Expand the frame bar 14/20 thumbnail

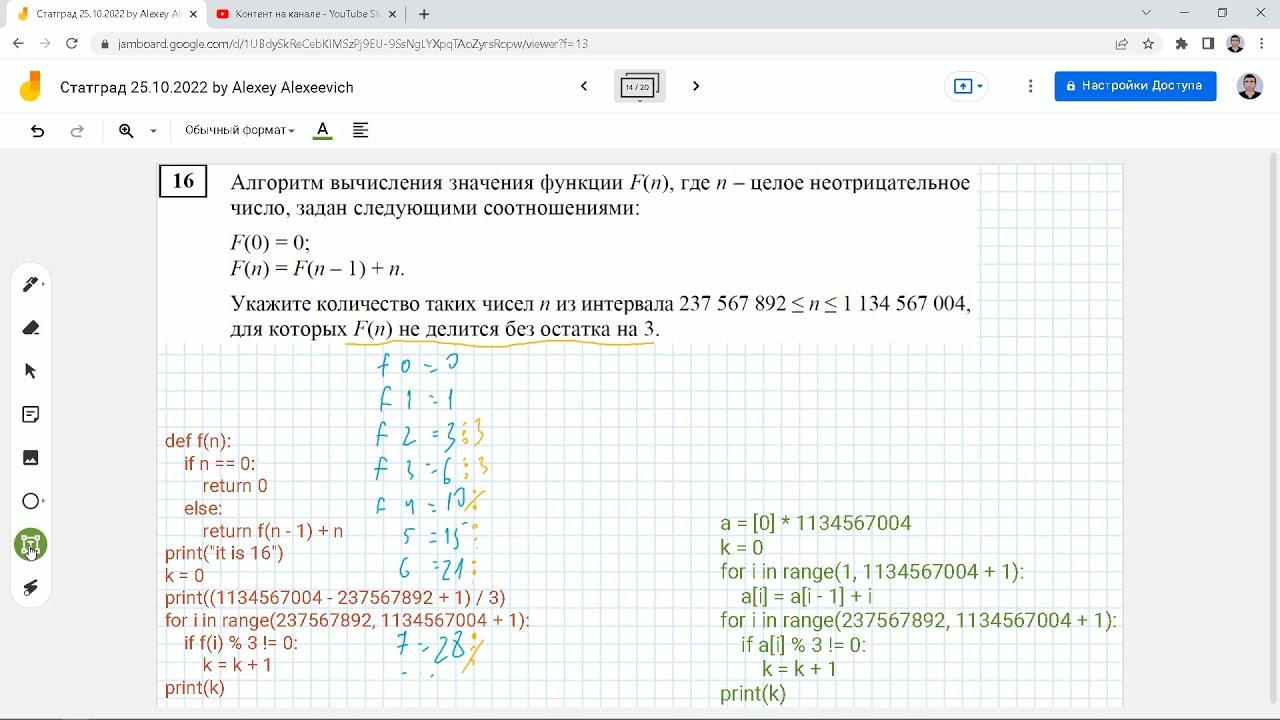[x=640, y=88]
